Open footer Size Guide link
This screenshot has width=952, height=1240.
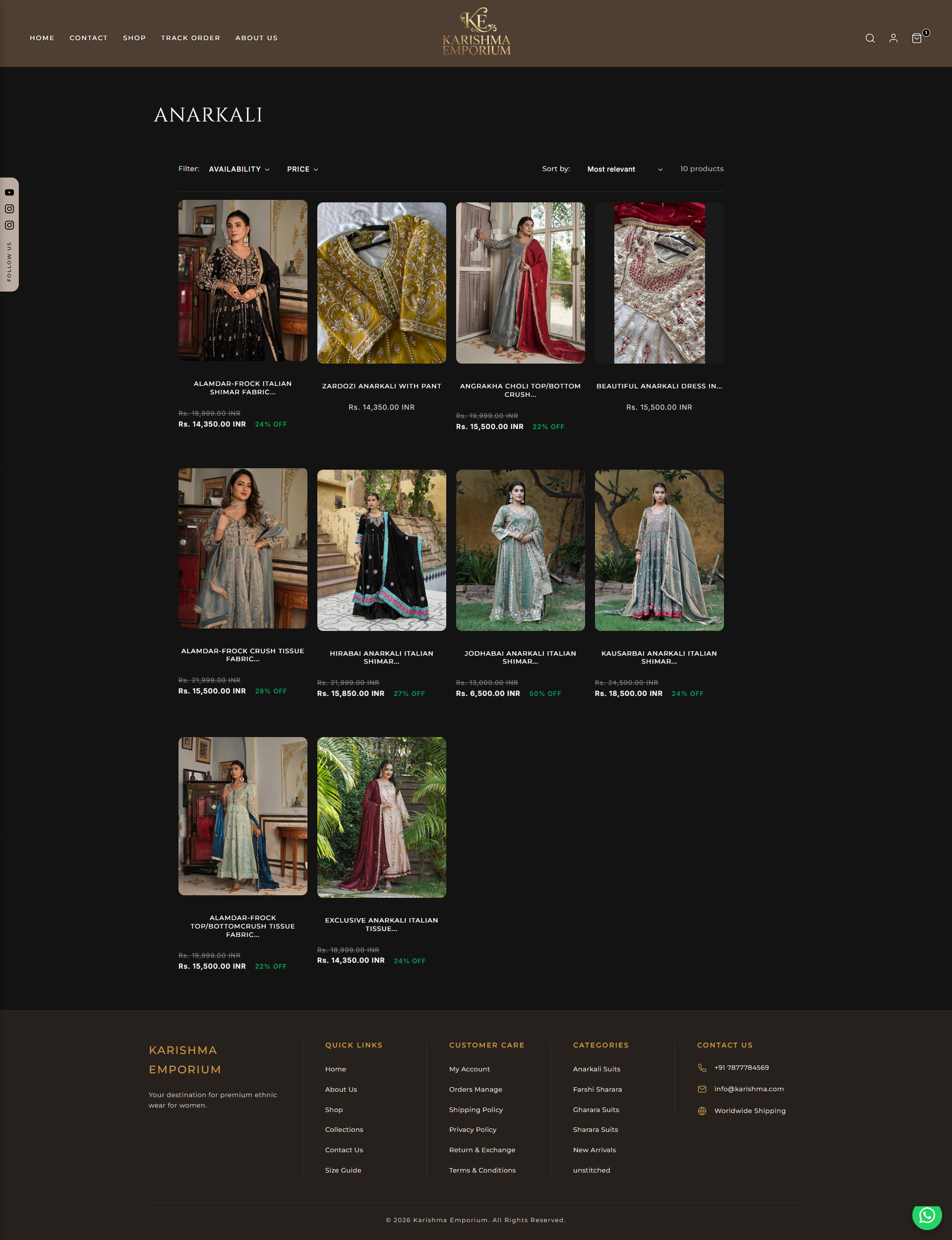click(343, 1170)
